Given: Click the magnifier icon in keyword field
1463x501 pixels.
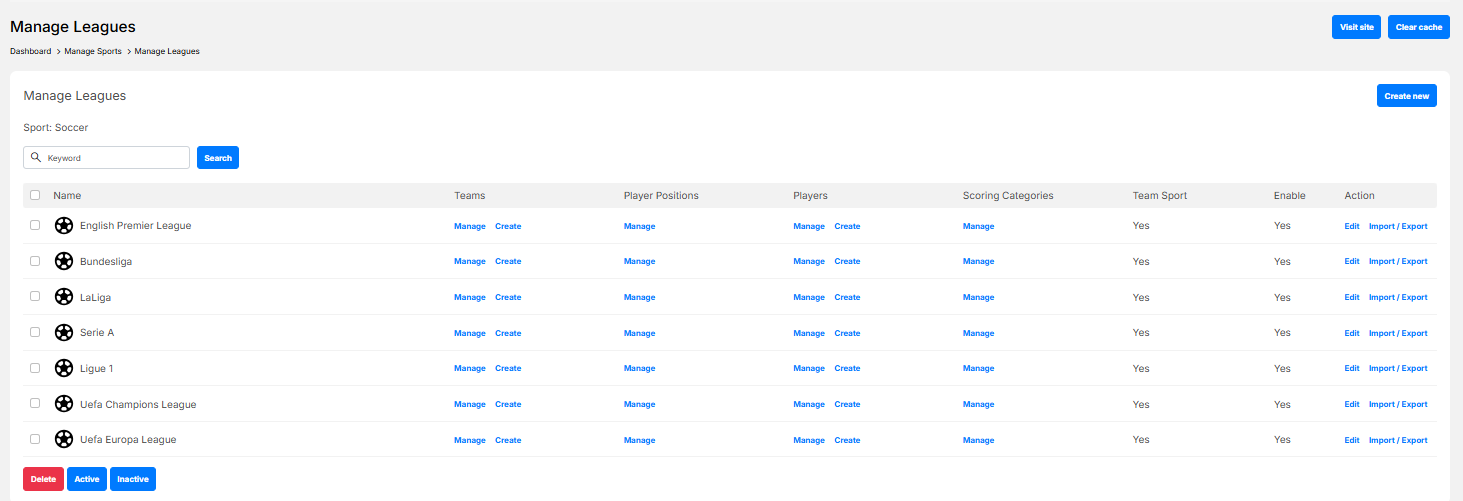Looking at the screenshot, I should (x=36, y=158).
